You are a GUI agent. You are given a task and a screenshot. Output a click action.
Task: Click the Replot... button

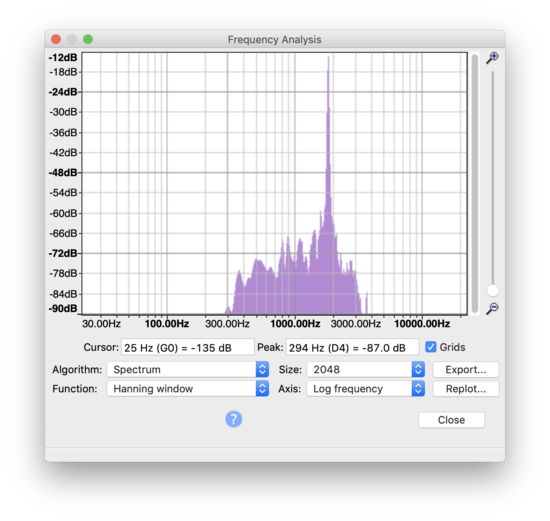point(465,389)
